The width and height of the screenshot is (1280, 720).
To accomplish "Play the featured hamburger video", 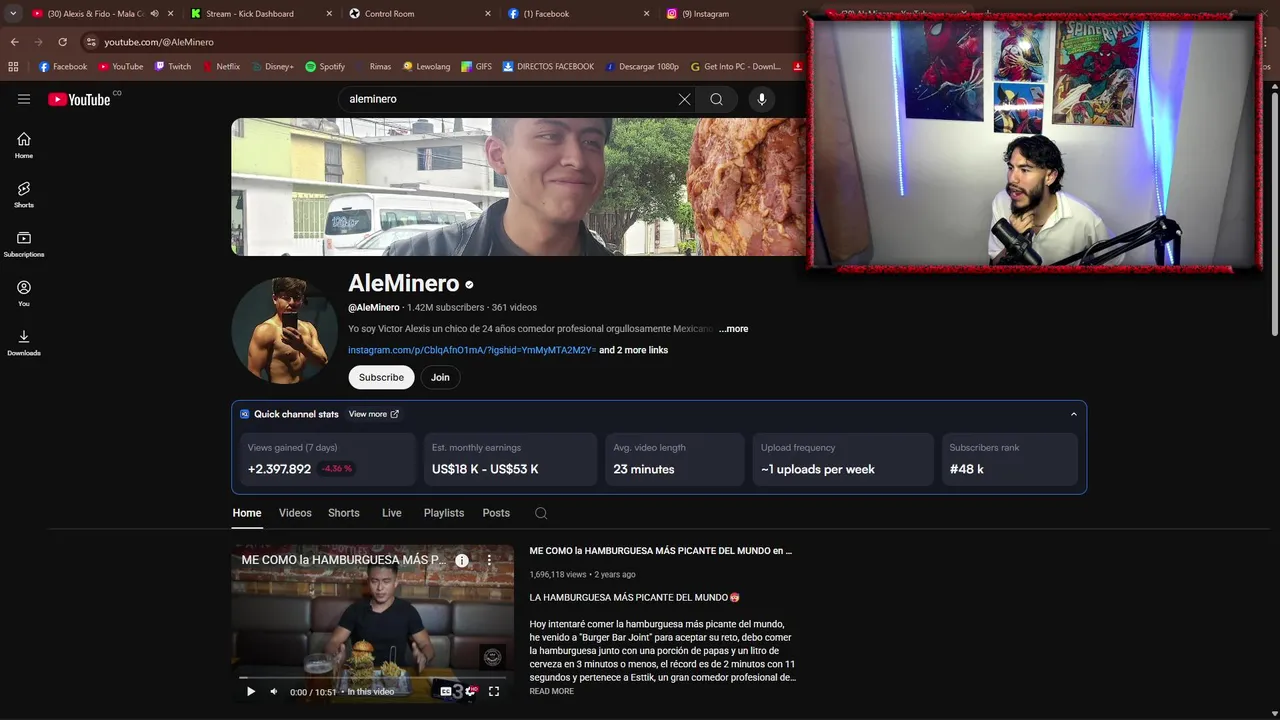I will tap(251, 691).
